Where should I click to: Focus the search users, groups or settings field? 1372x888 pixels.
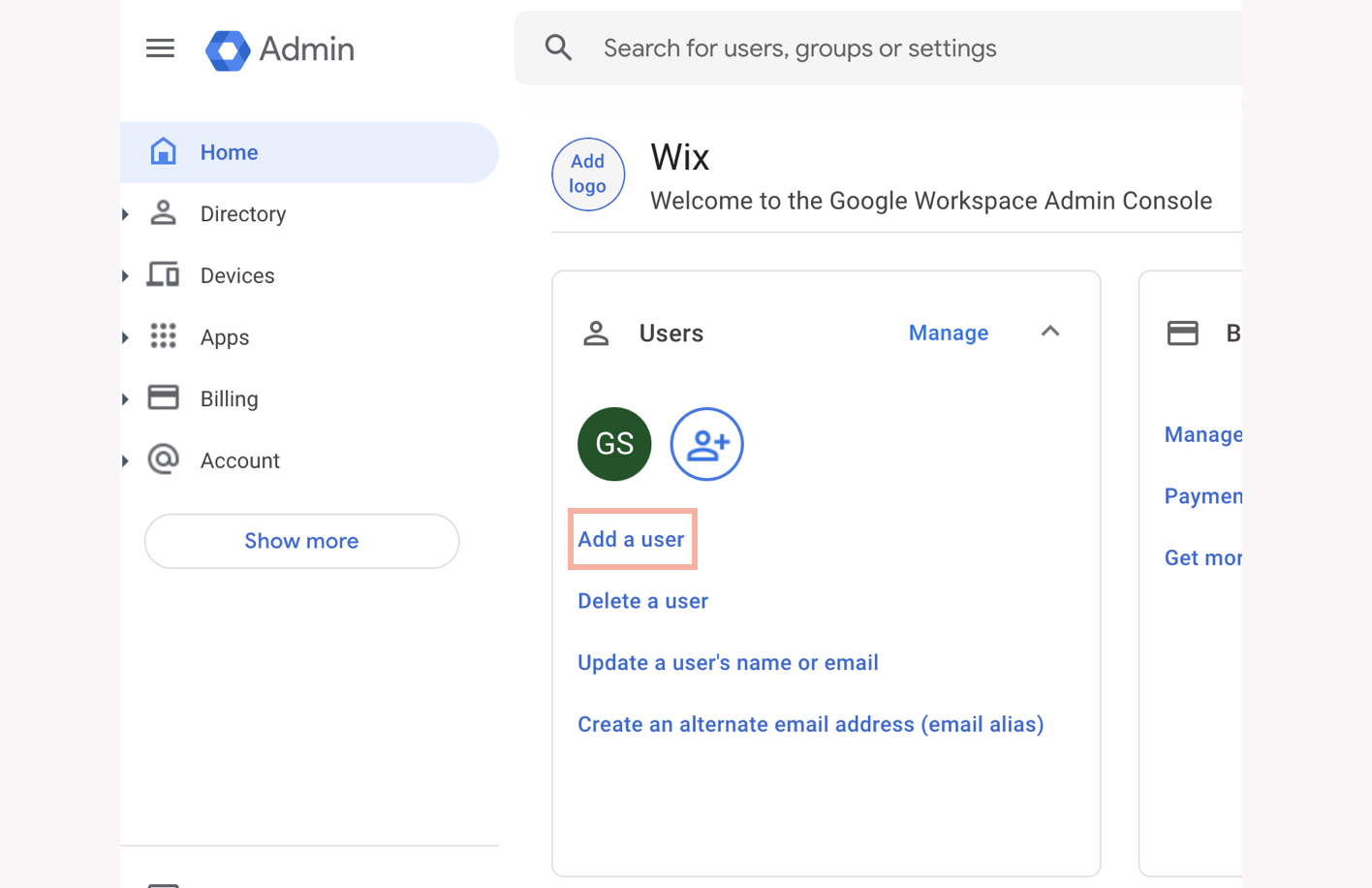pyautogui.click(x=878, y=48)
